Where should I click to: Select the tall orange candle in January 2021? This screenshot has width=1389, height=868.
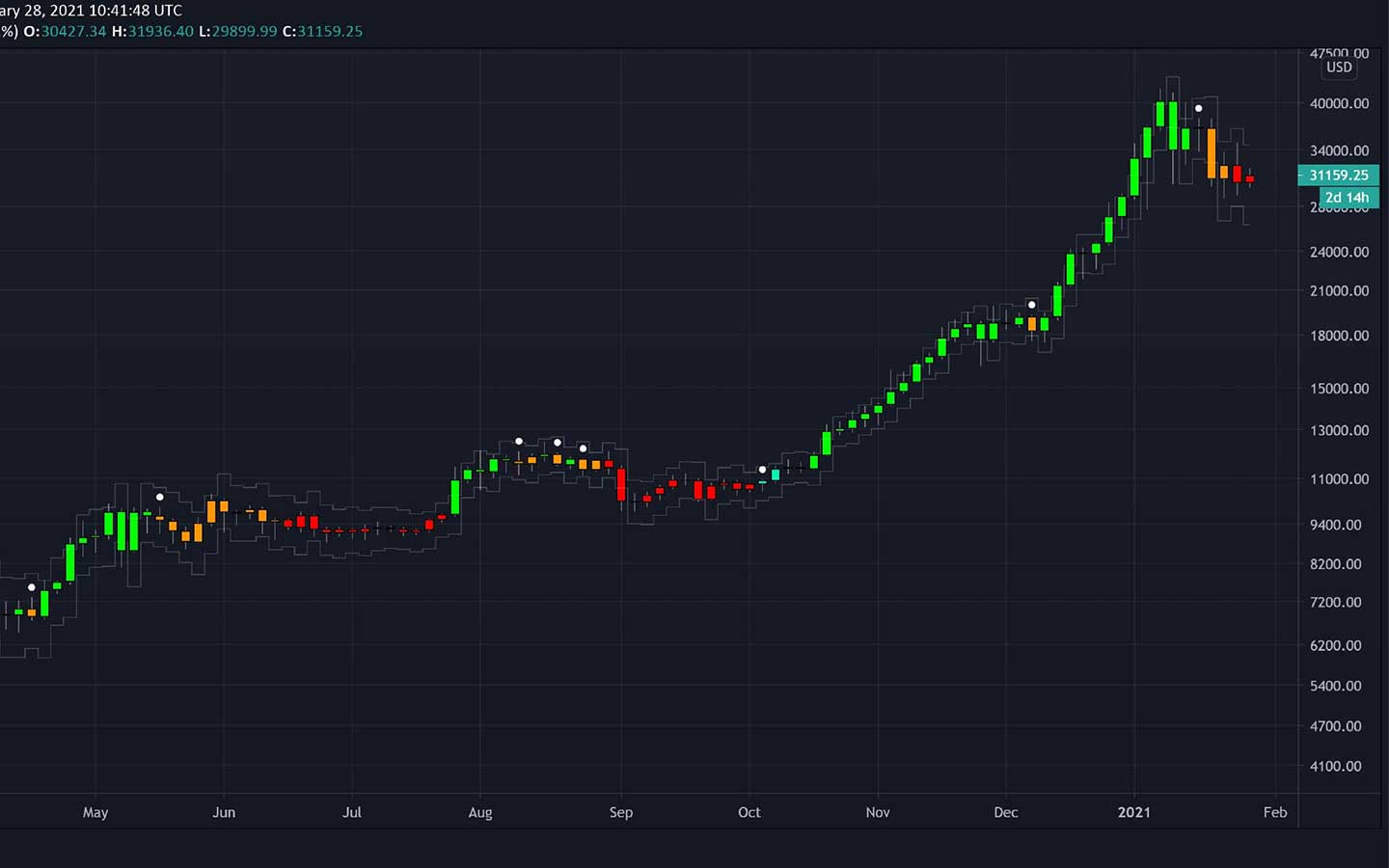point(1212,153)
